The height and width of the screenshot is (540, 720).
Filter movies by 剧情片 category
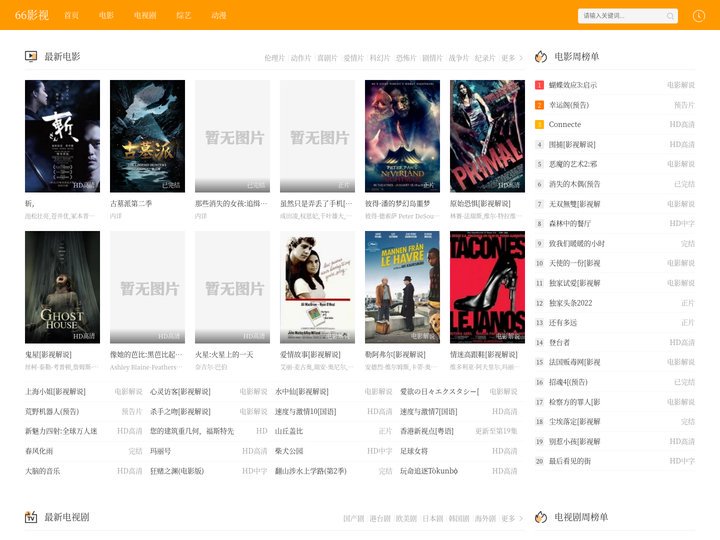pyautogui.click(x=432, y=58)
